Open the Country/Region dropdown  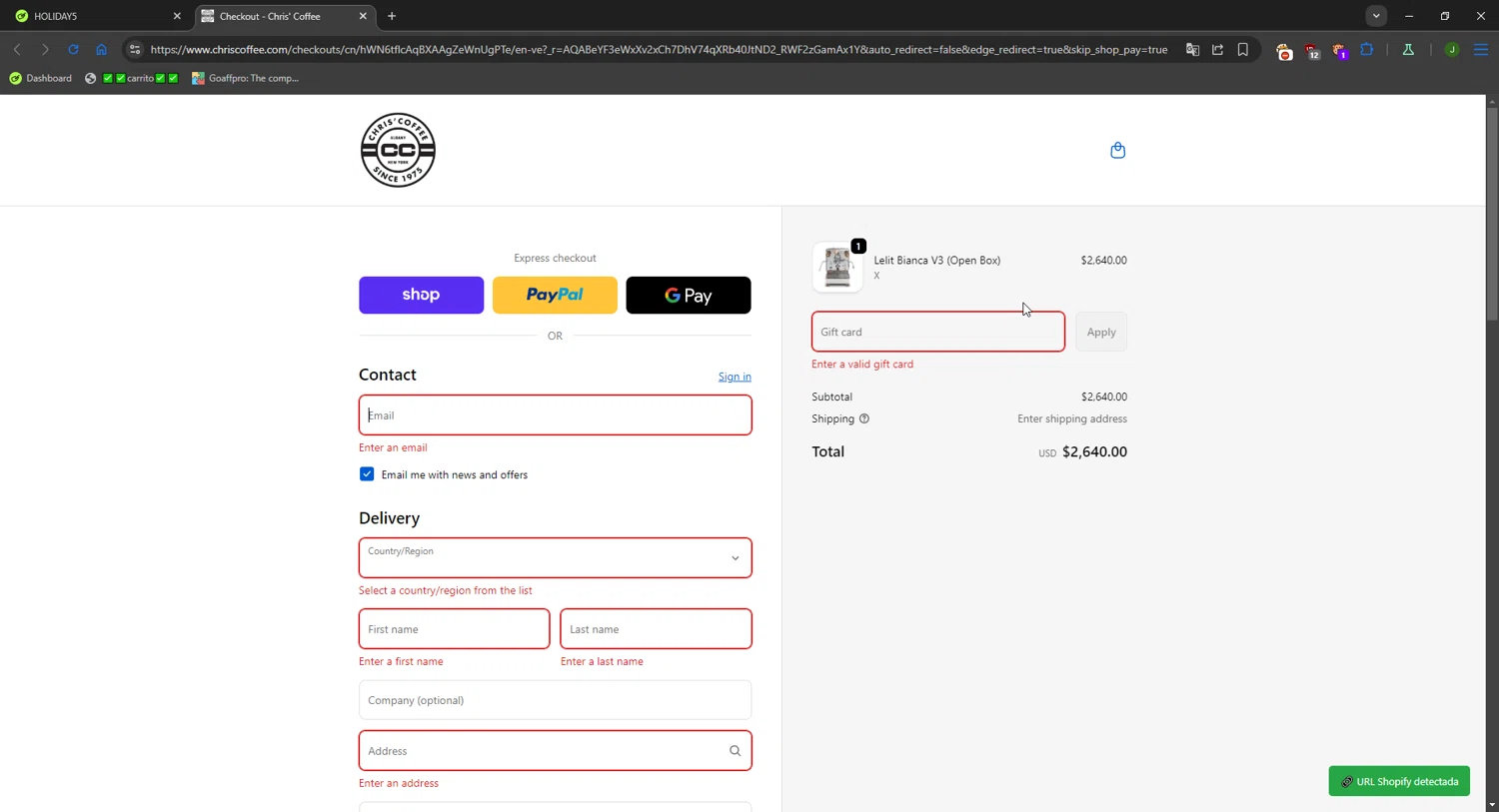click(x=555, y=557)
